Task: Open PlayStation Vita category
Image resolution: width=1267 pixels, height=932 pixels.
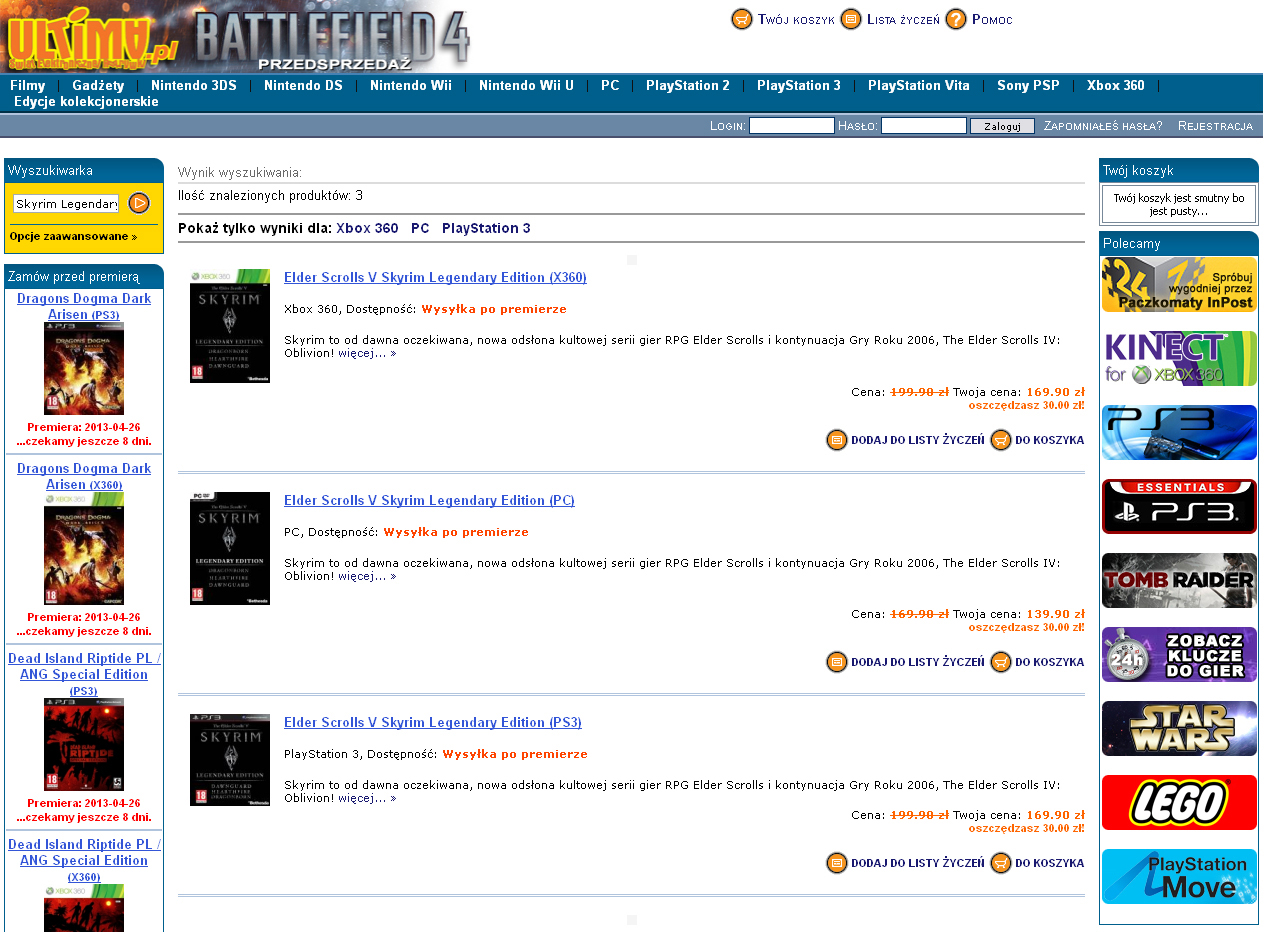Action: click(919, 86)
